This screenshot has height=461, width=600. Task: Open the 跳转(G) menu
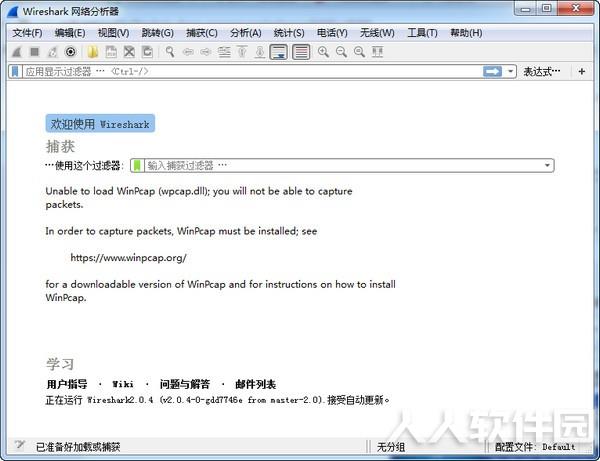tap(157, 33)
